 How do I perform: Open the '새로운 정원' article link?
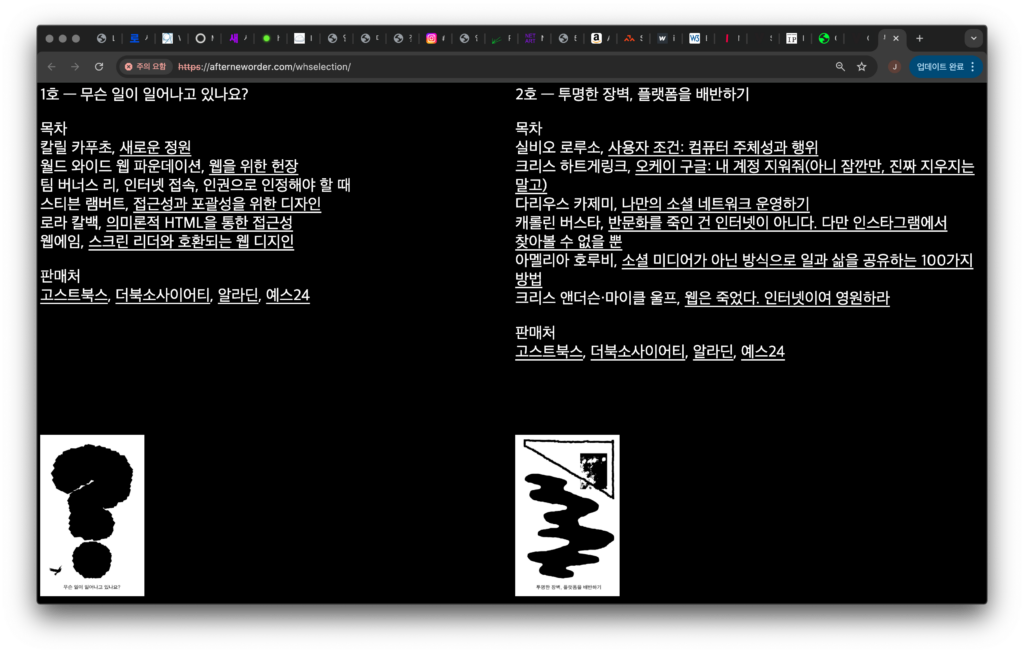coord(155,148)
